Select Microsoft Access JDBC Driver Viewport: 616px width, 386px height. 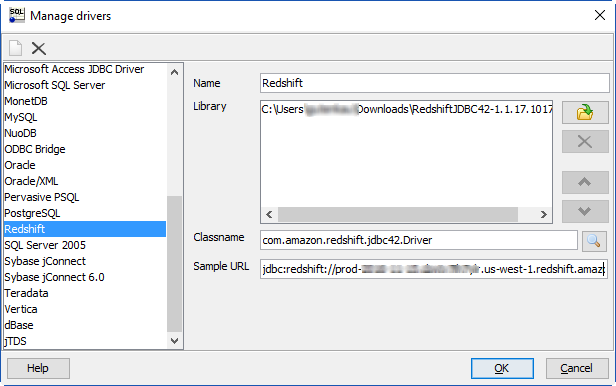tap(85, 69)
